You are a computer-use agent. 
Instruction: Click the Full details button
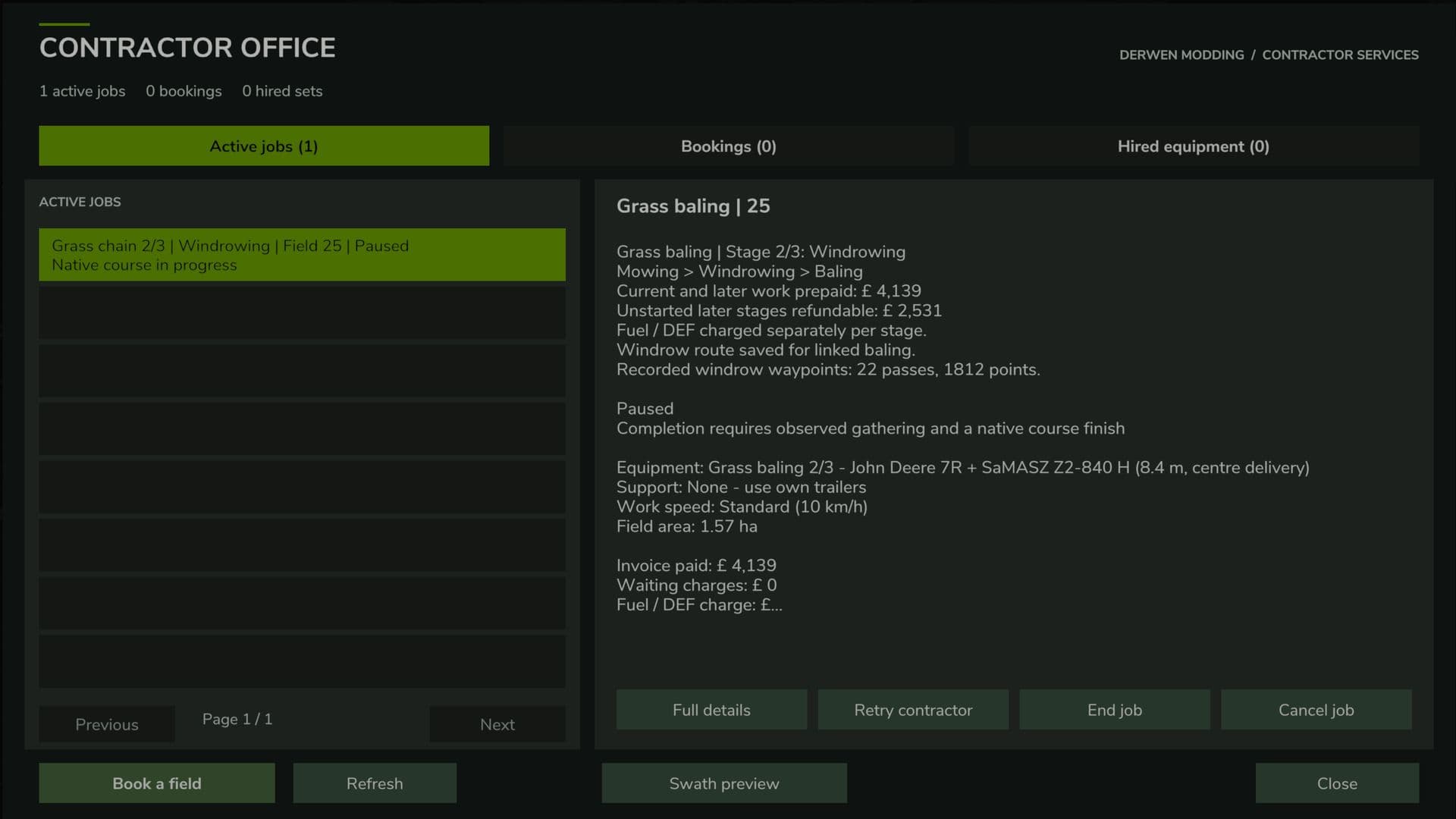point(711,710)
